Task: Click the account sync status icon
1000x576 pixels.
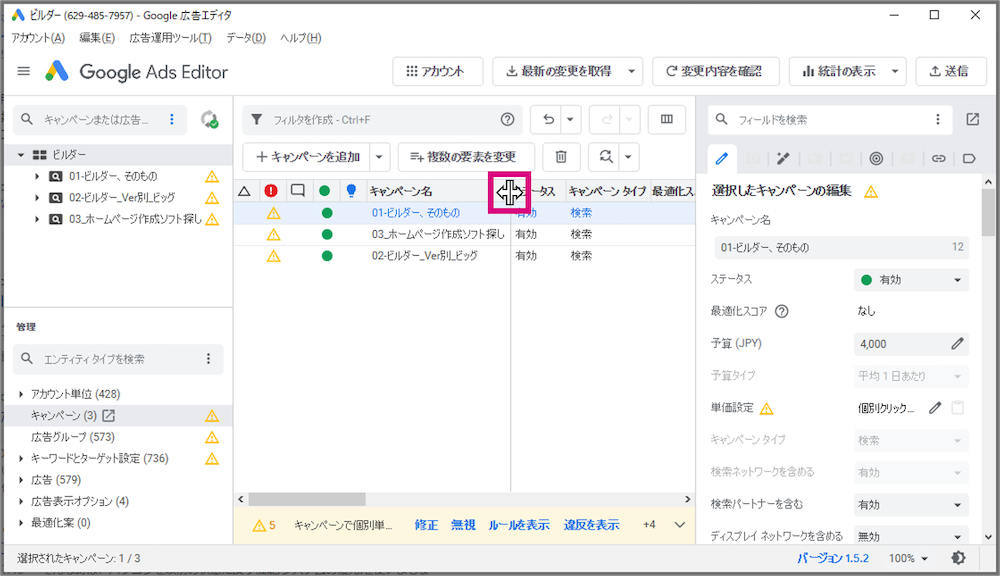Action: pyautogui.click(x=209, y=119)
